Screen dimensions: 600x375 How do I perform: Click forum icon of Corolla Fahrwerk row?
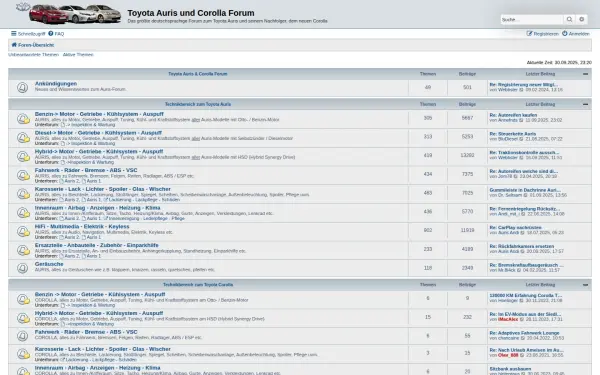[x=23, y=336]
